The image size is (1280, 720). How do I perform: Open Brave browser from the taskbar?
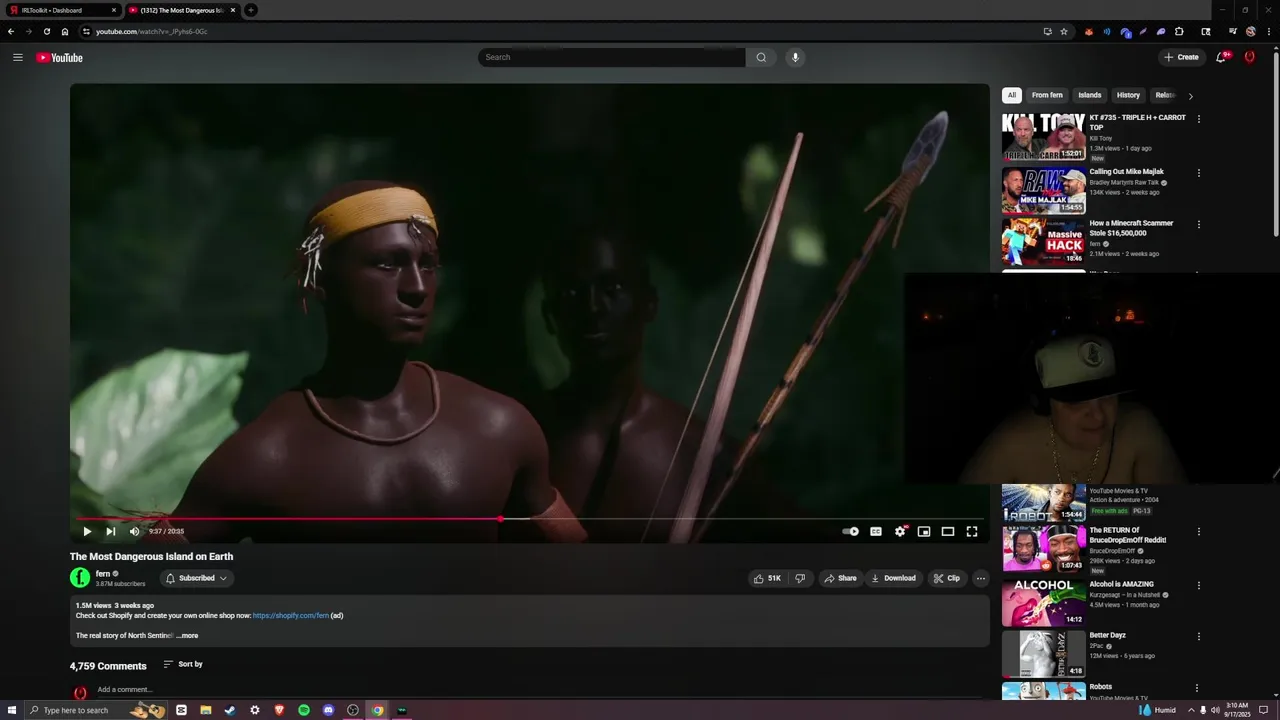(x=279, y=710)
